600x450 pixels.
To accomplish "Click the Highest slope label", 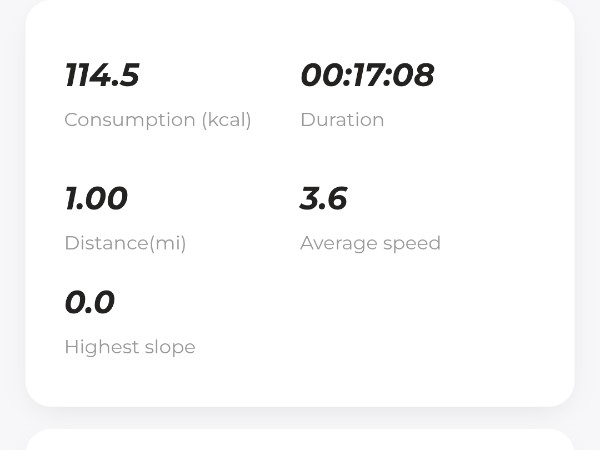I will 130,347.
